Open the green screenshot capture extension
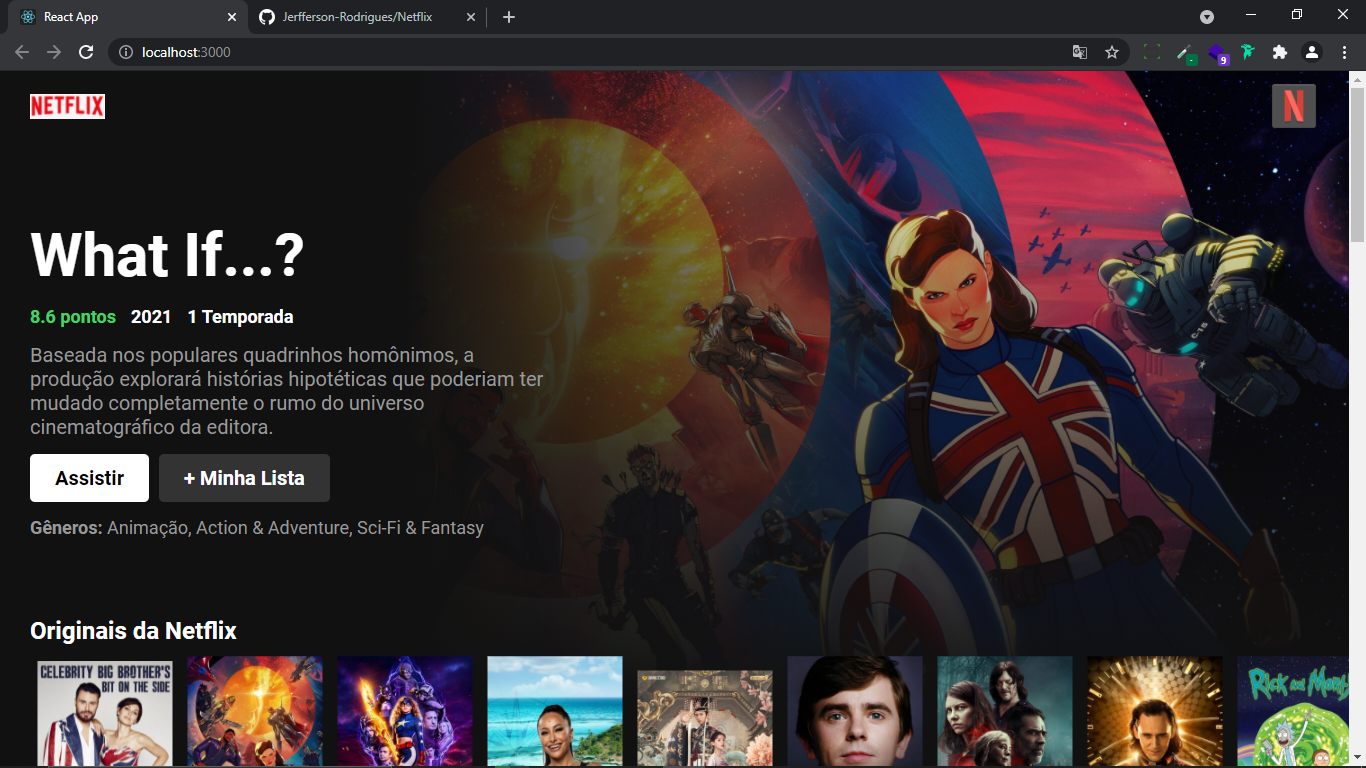The width and height of the screenshot is (1366, 768). coord(1152,52)
